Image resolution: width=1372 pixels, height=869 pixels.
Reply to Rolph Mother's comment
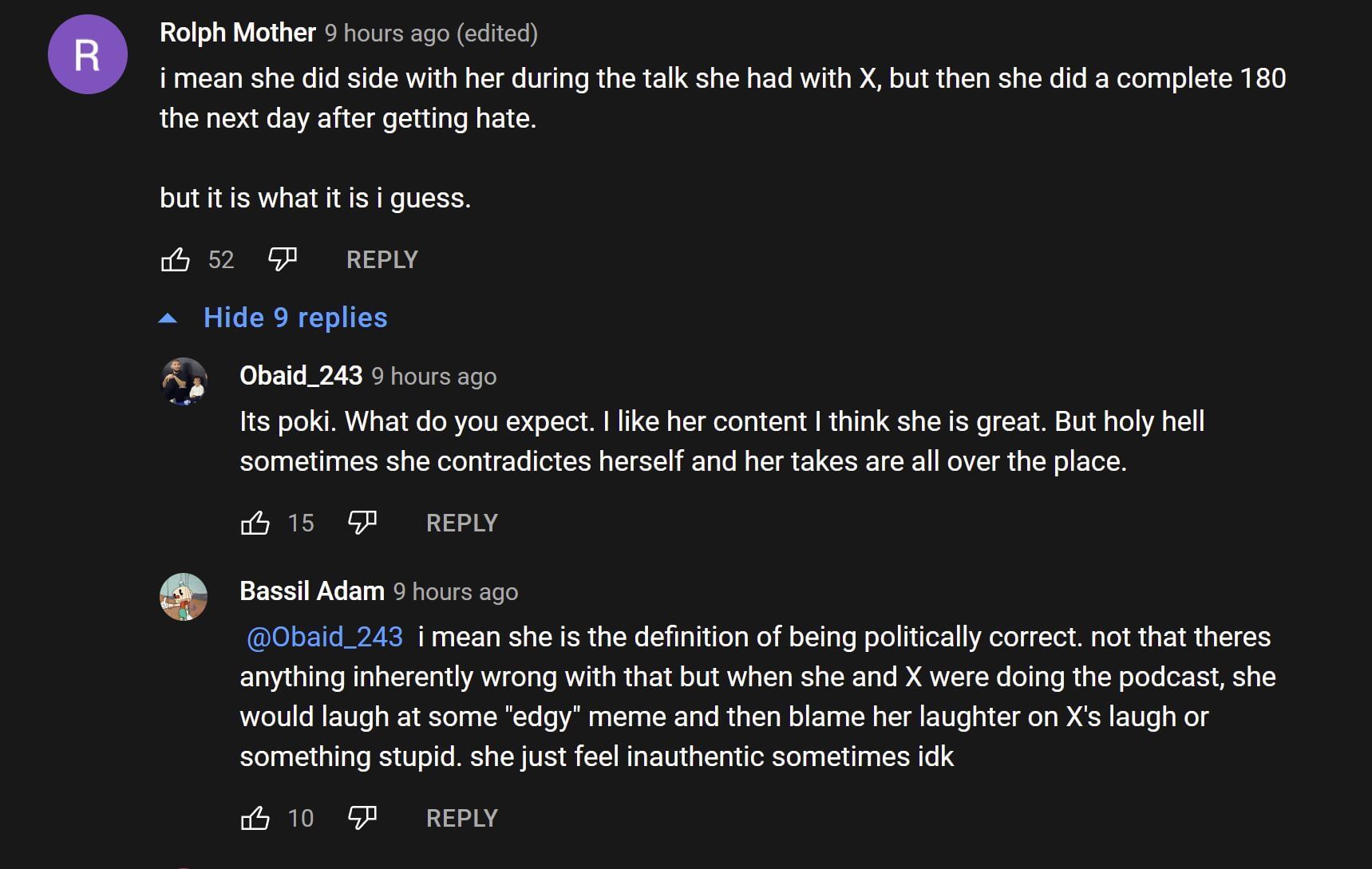coord(382,259)
